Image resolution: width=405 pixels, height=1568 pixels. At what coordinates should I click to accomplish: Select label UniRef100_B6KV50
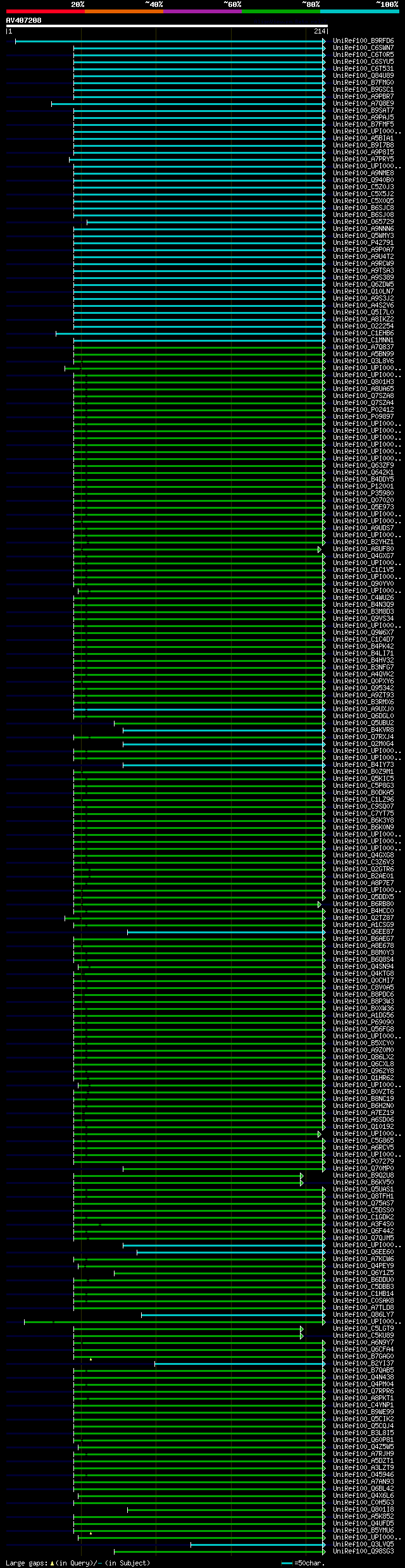click(363, 1183)
